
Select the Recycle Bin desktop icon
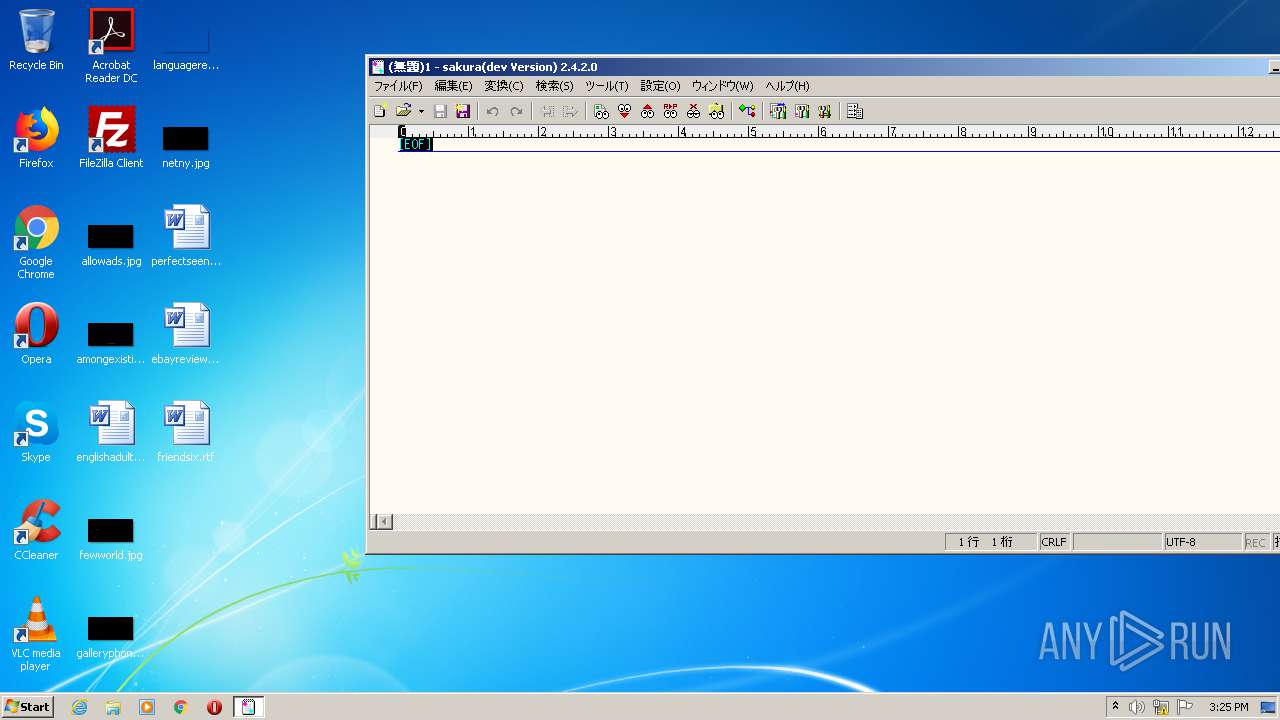pyautogui.click(x=36, y=40)
